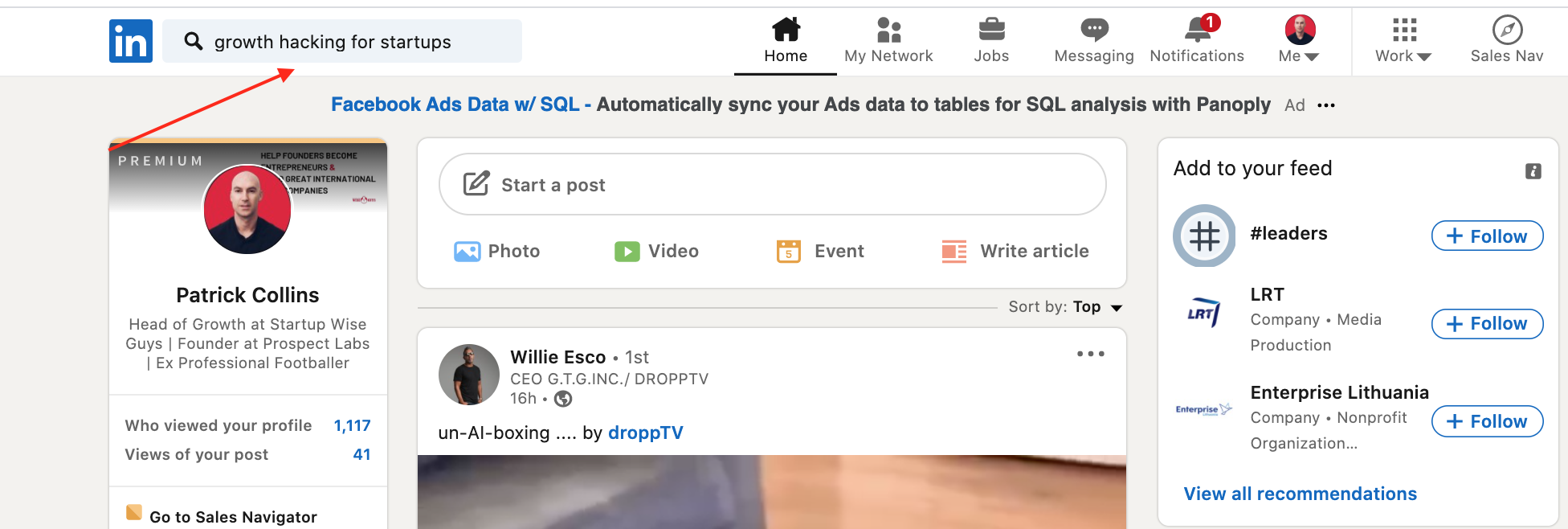The height and width of the screenshot is (529, 1568).
Task: Open Notifications bell icon
Action: 1198,30
